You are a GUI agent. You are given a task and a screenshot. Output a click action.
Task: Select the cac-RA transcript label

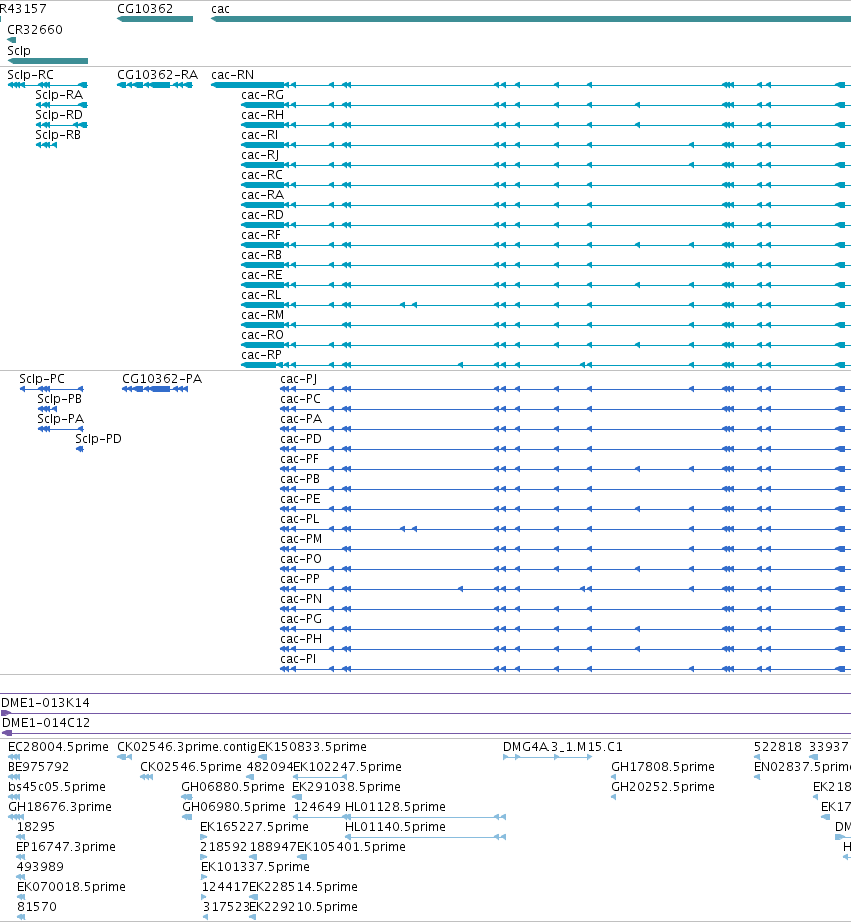pyautogui.click(x=262, y=195)
